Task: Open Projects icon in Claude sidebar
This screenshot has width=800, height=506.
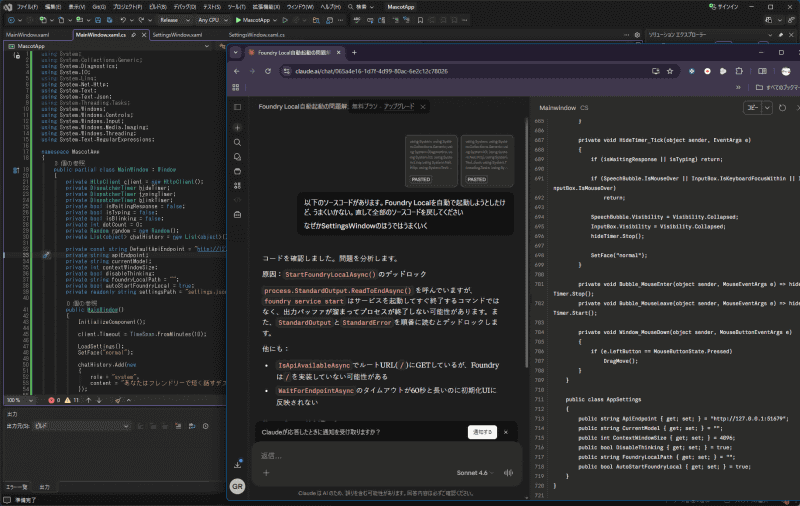Action: point(237,171)
